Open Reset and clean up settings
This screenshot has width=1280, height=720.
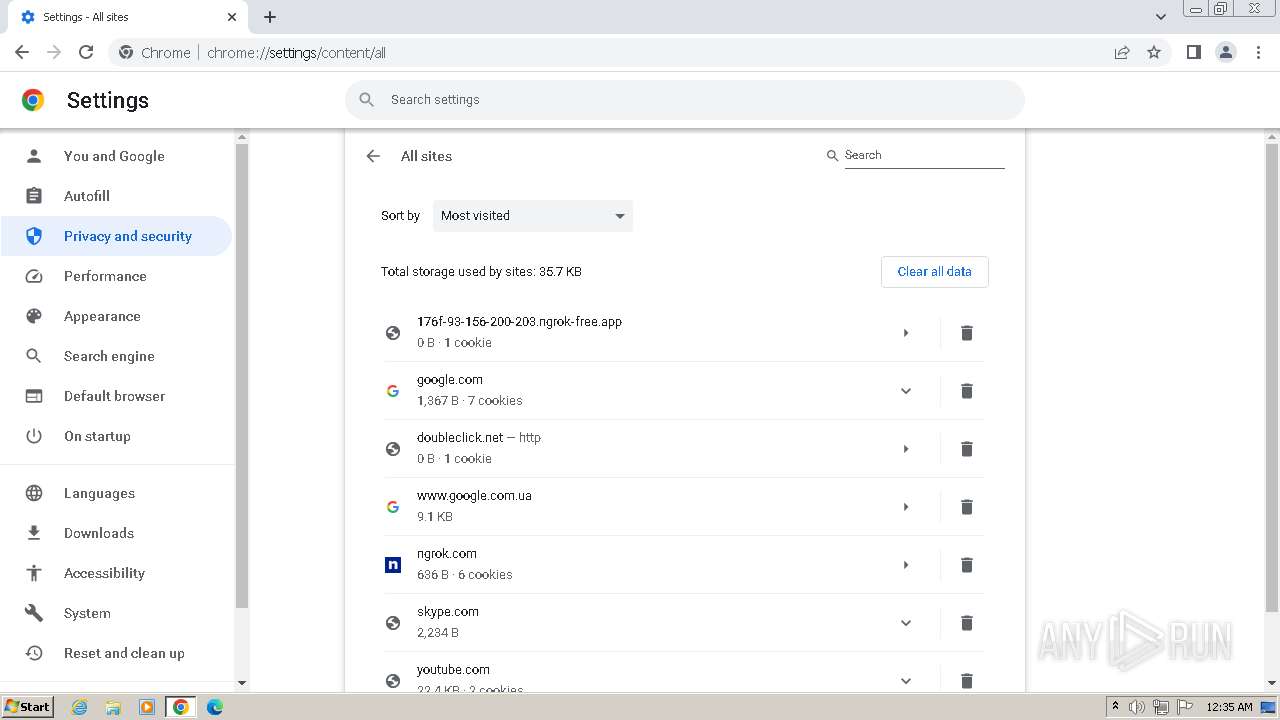pyautogui.click(x=117, y=653)
